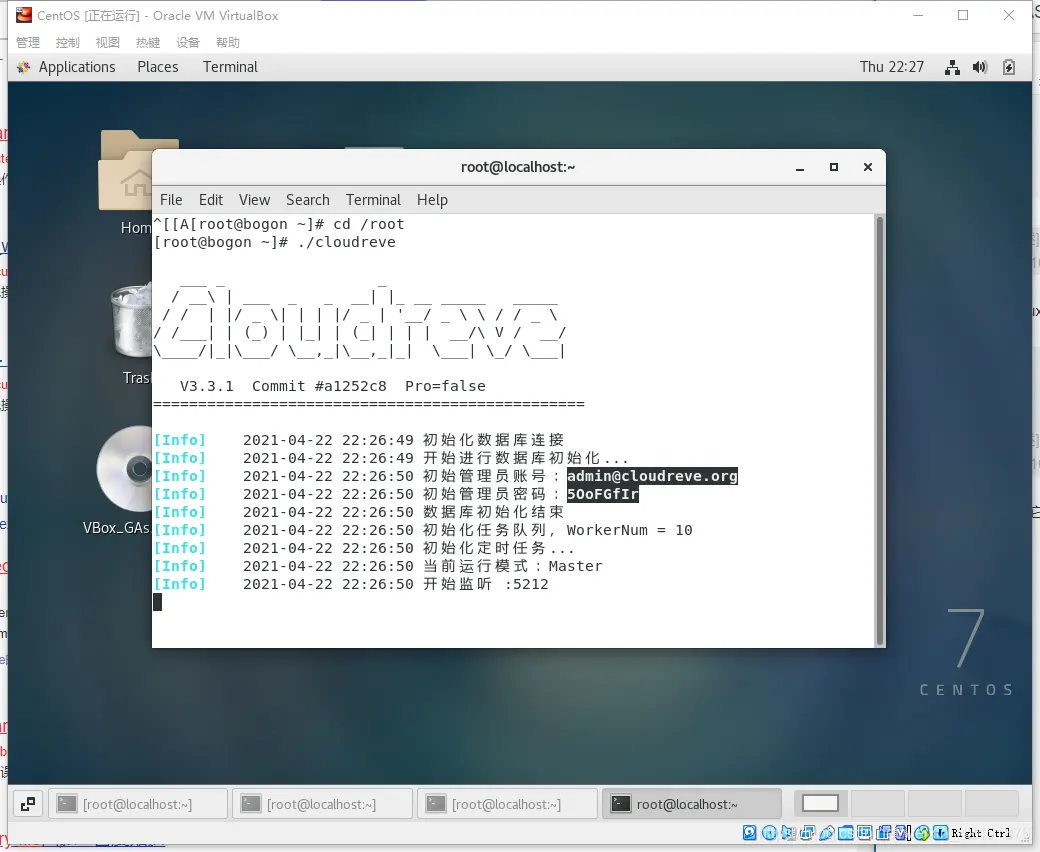Select the first workspace in switcher
This screenshot has height=852, width=1040.
pyautogui.click(x=820, y=804)
